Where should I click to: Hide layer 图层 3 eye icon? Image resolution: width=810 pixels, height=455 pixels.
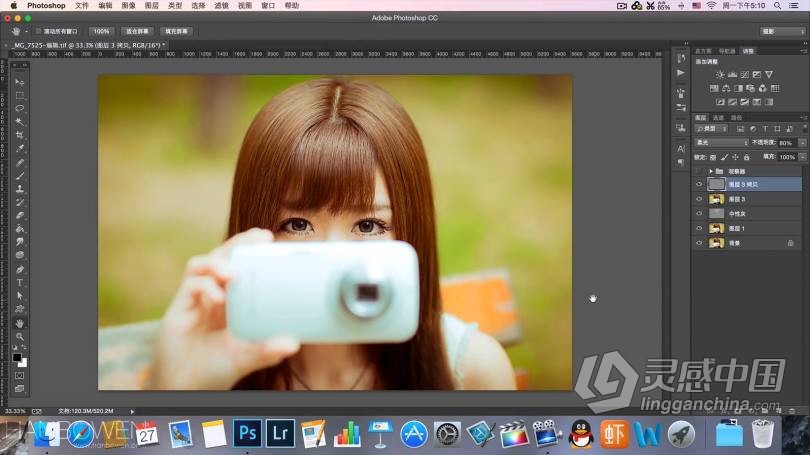pos(699,199)
